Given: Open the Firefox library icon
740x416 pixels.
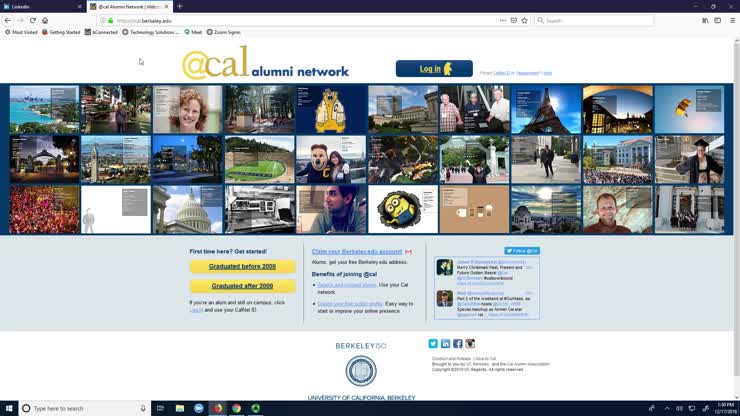Looking at the screenshot, I should pyautogui.click(x=705, y=20).
